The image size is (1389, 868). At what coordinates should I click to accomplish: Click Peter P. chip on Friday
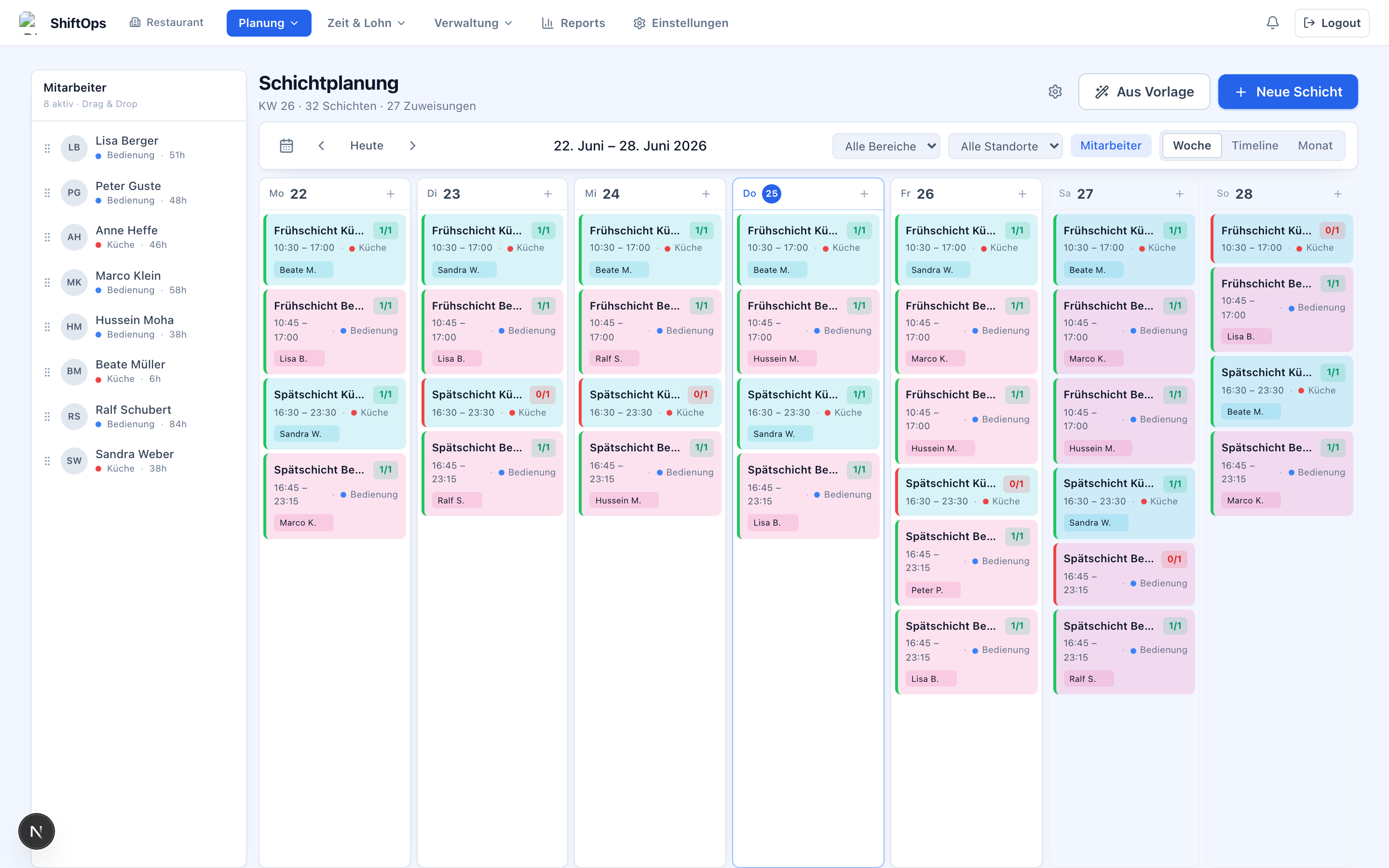pyautogui.click(x=933, y=590)
